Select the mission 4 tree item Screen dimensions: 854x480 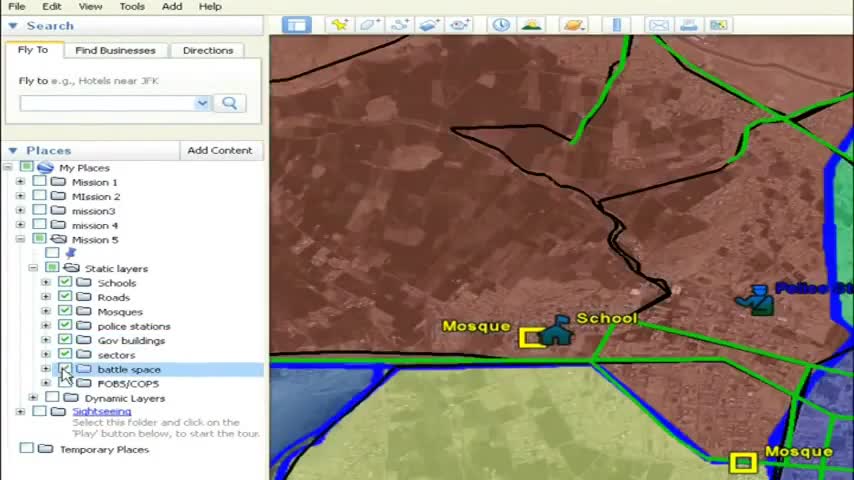point(95,225)
